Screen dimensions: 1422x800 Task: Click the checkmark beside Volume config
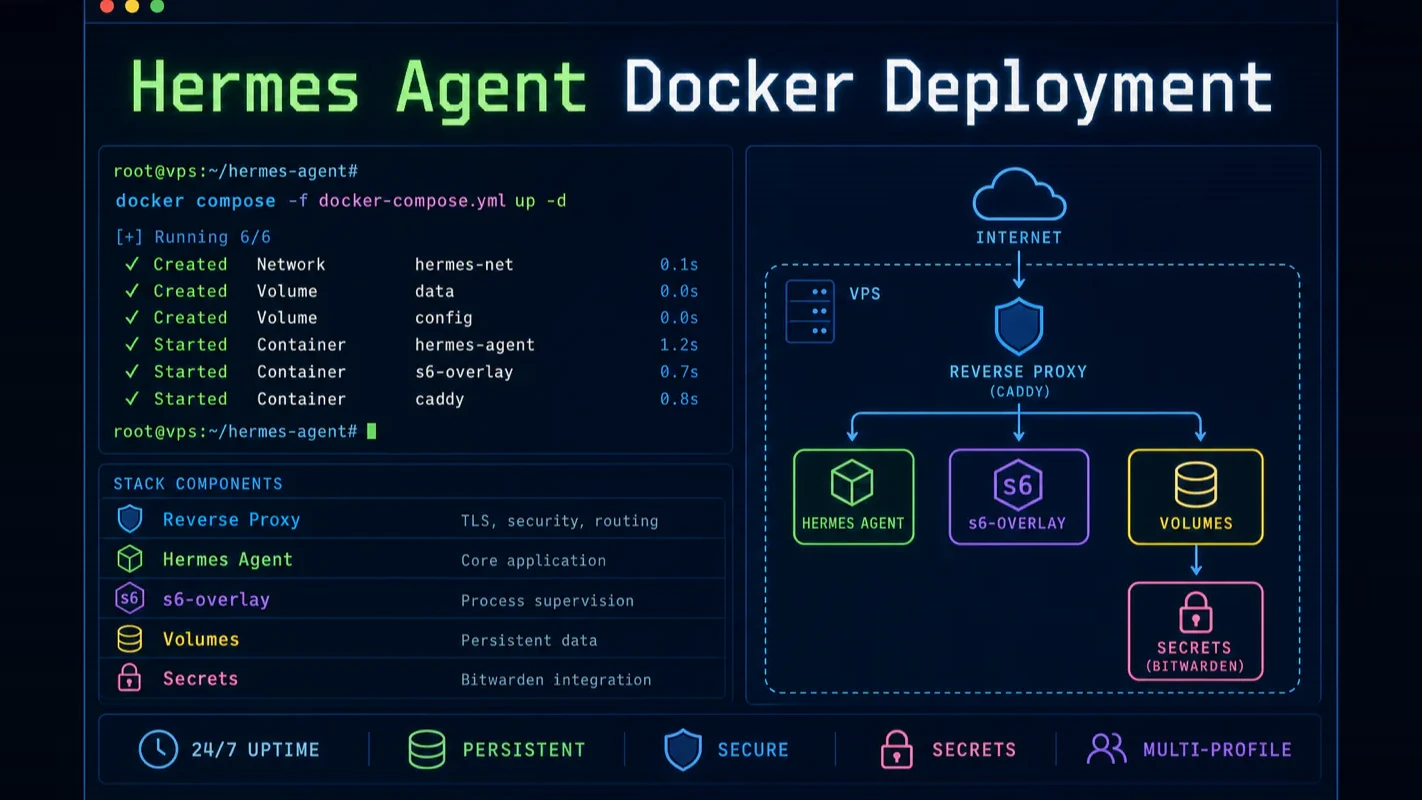(x=131, y=318)
